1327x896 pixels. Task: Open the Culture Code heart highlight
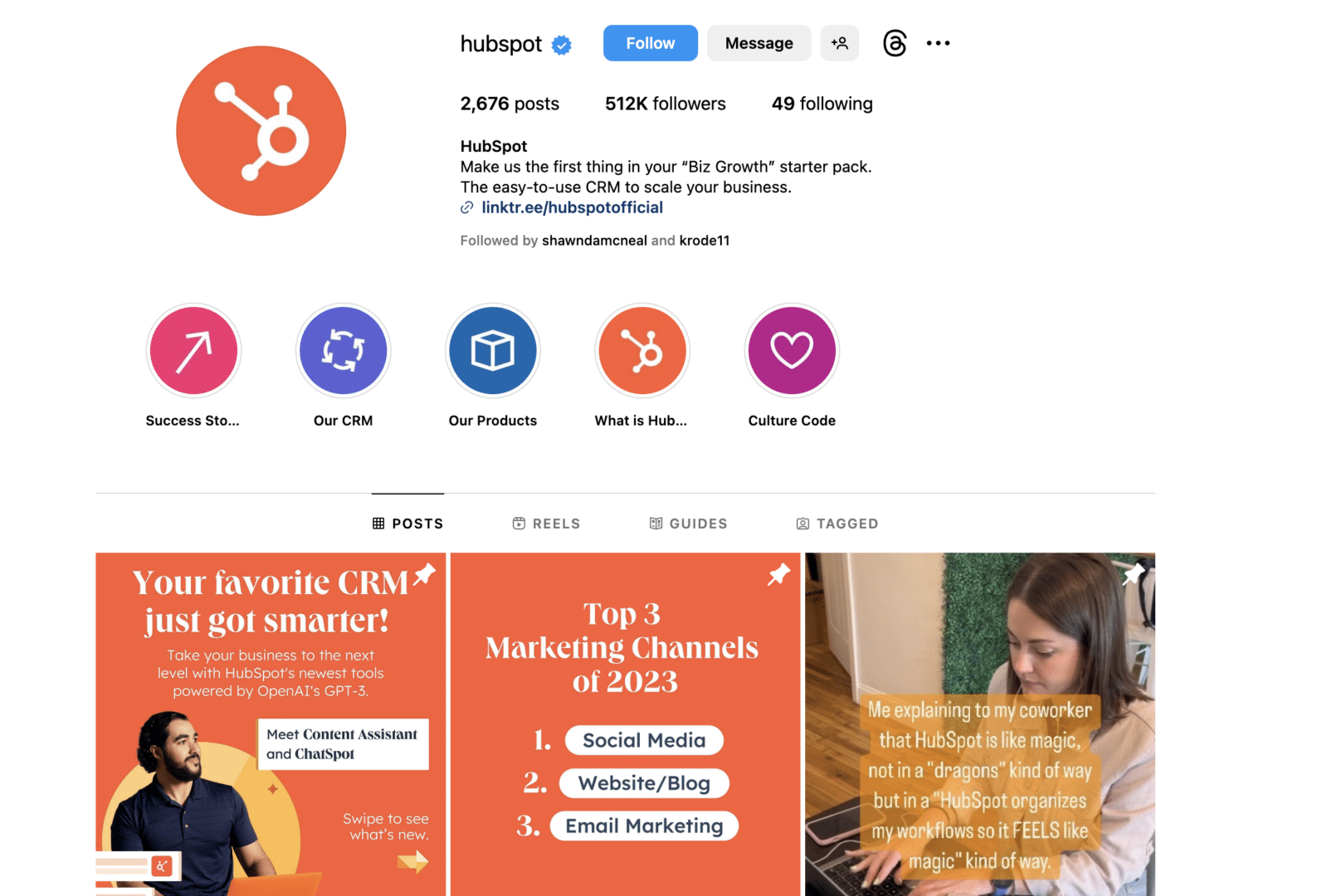pyautogui.click(x=792, y=351)
